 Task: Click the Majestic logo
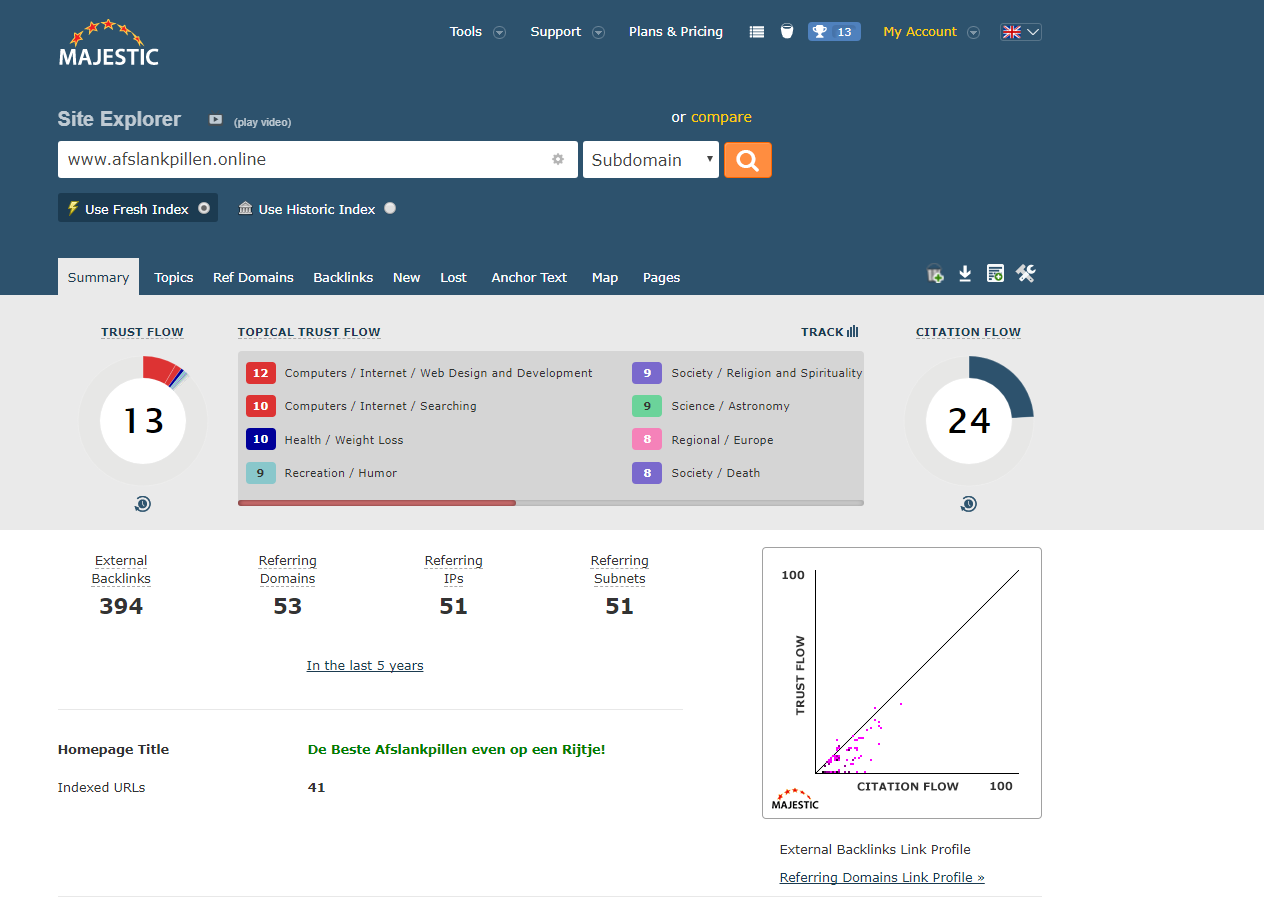pyautogui.click(x=108, y=43)
